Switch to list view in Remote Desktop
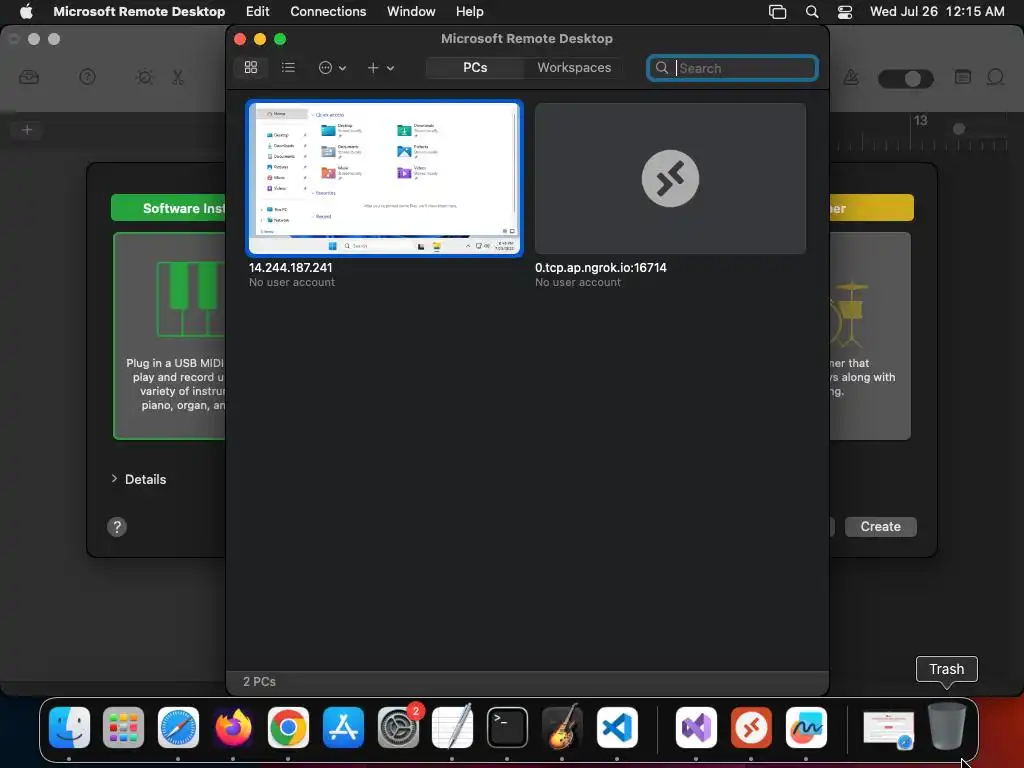Screen dimensions: 1024x768 (288, 67)
